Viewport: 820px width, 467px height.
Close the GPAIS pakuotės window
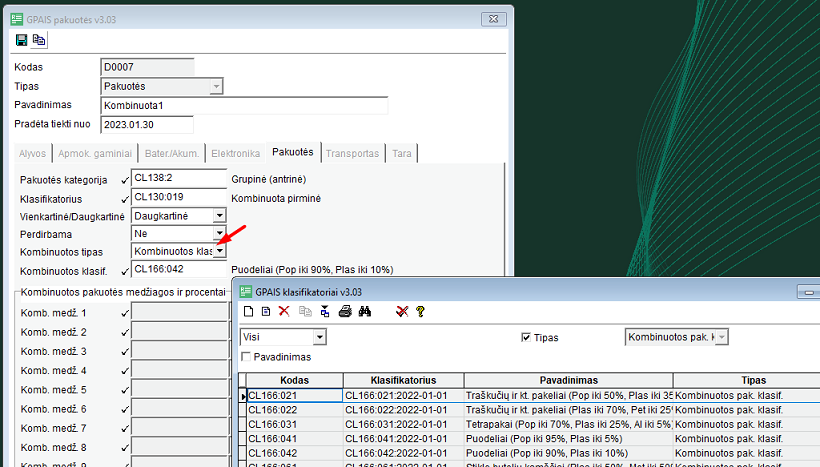494,19
